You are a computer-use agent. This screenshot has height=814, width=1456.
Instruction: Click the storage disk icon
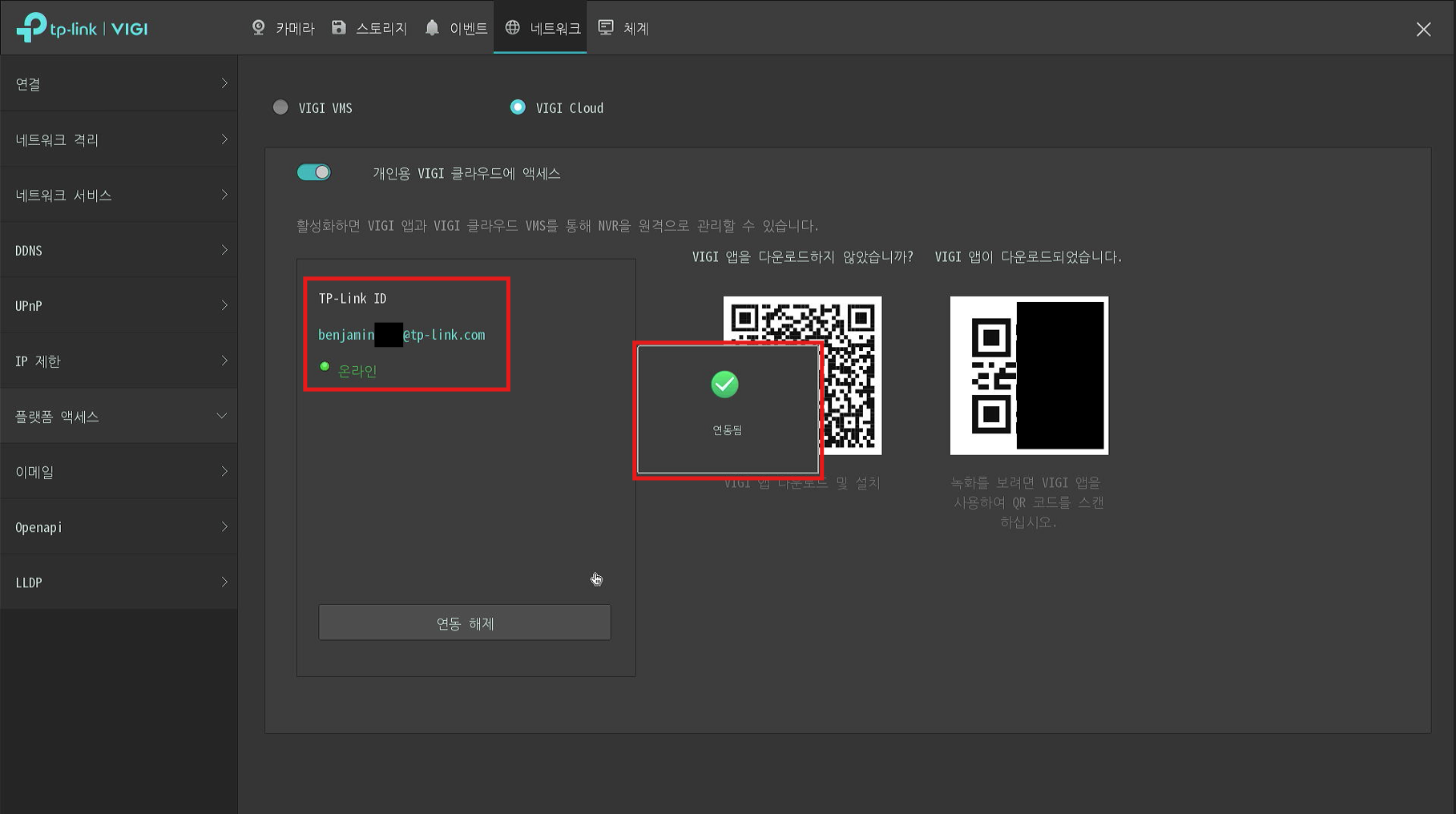tap(339, 28)
